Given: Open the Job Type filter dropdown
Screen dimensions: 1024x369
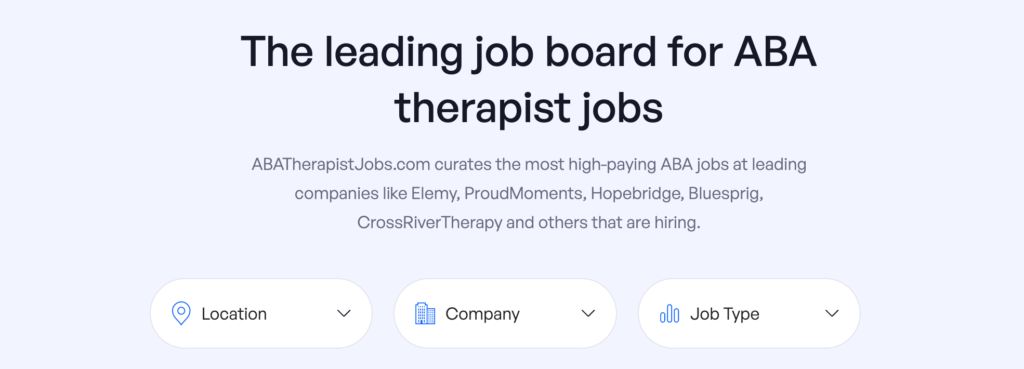Looking at the screenshot, I should tap(749, 313).
